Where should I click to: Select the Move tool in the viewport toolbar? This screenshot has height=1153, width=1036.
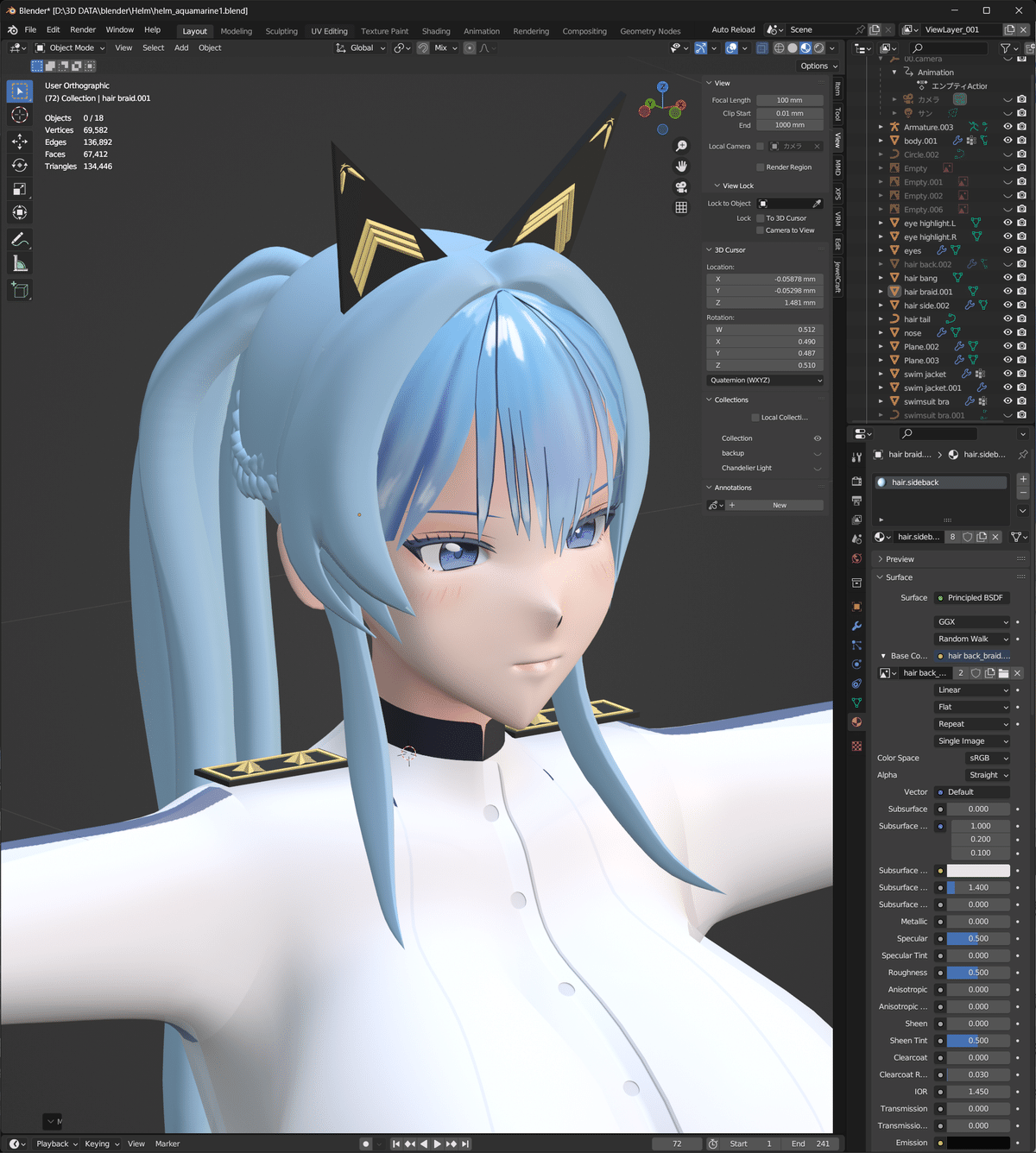coord(19,141)
